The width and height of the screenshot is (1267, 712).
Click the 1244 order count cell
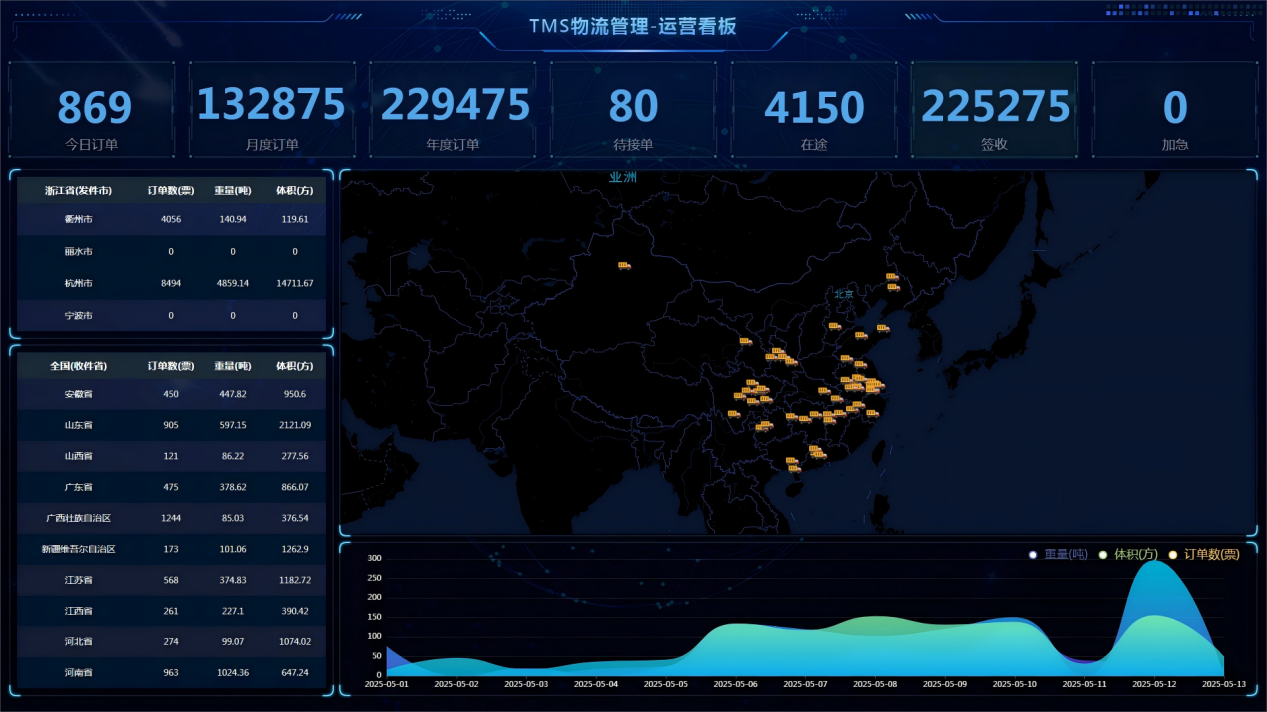coord(171,518)
